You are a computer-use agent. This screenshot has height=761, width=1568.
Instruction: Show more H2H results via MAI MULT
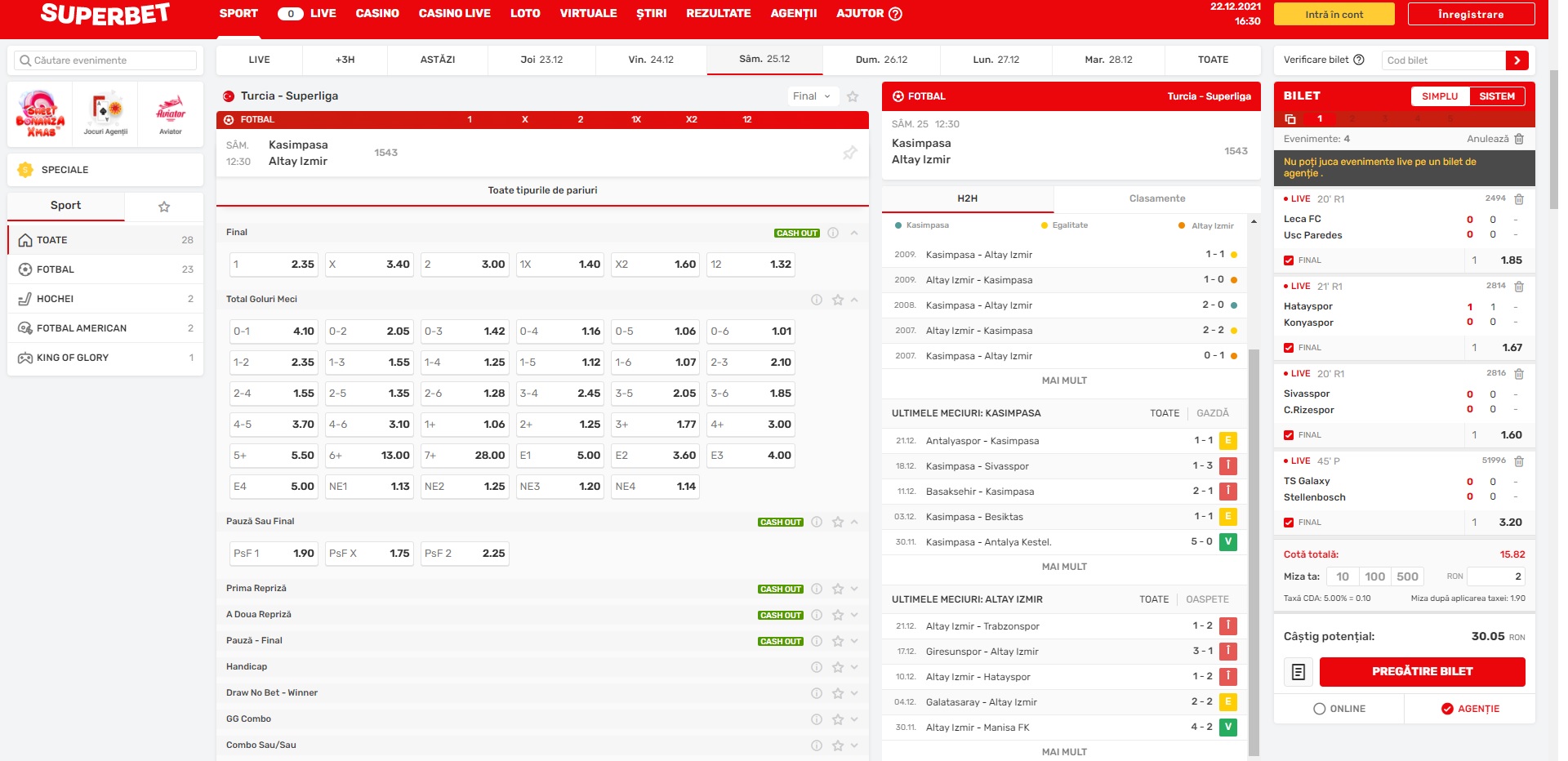(x=1064, y=380)
